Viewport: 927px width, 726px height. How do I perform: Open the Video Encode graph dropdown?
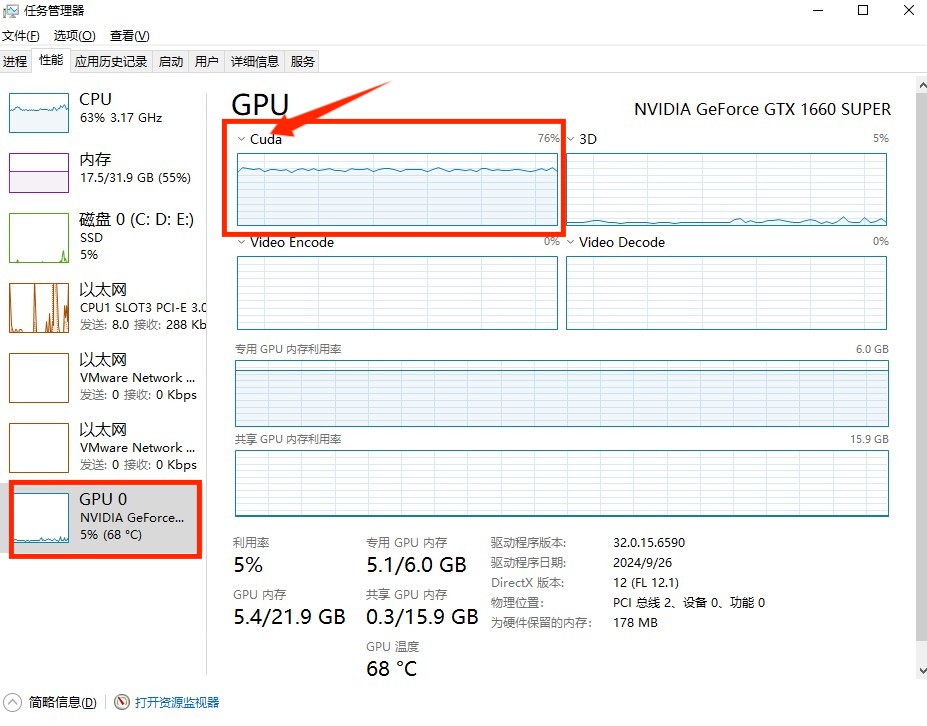click(241, 242)
